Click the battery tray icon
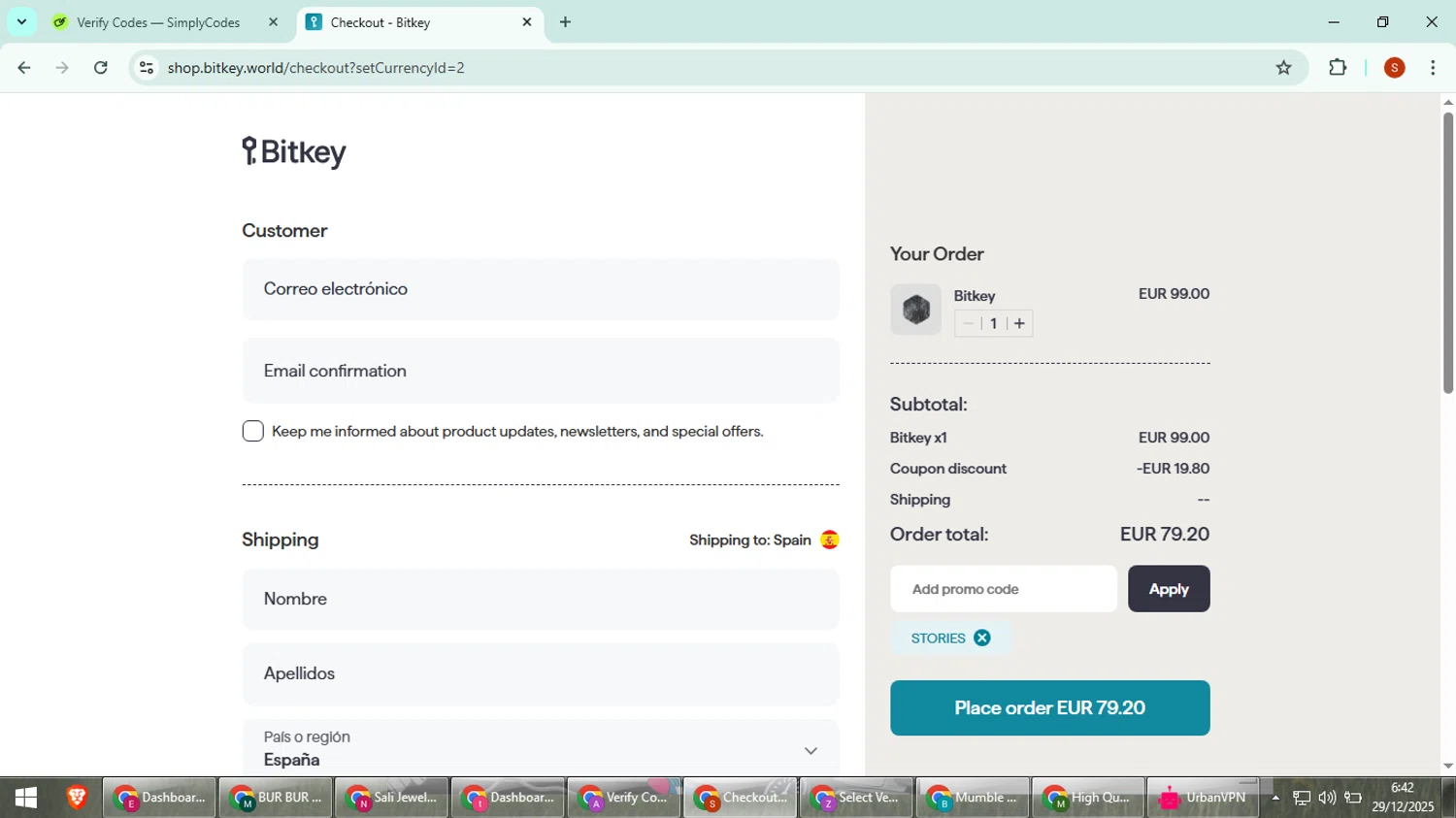This screenshot has width=1456, height=818. pos(1352,798)
